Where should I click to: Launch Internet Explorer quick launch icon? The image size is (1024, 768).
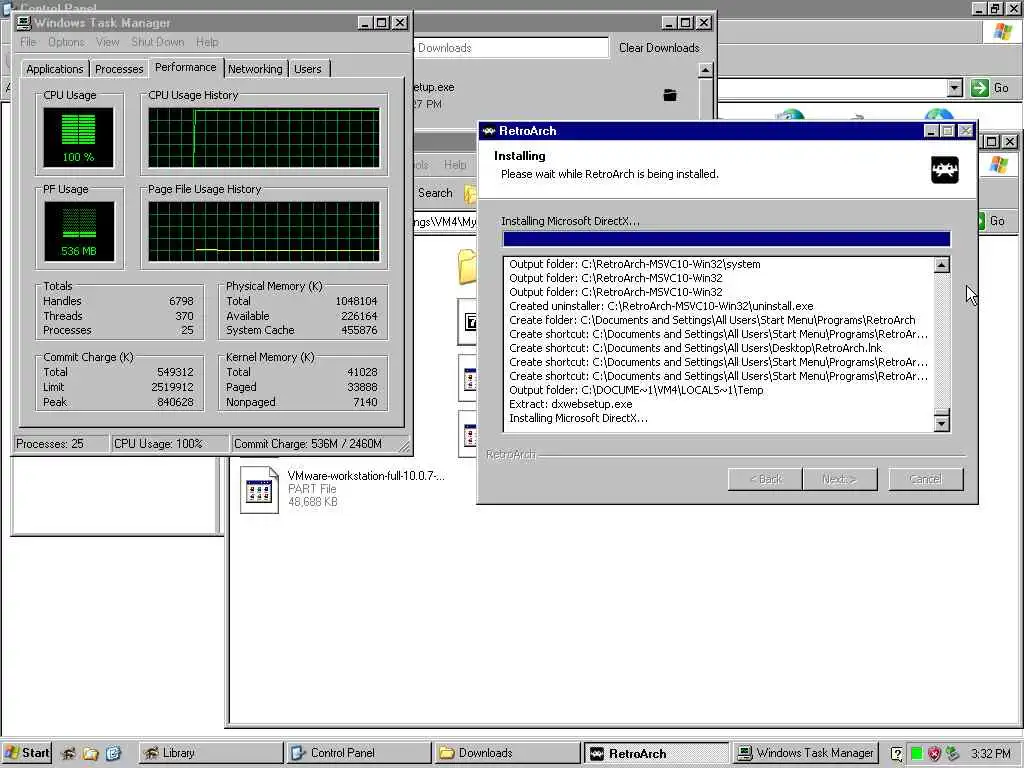[x=113, y=754]
